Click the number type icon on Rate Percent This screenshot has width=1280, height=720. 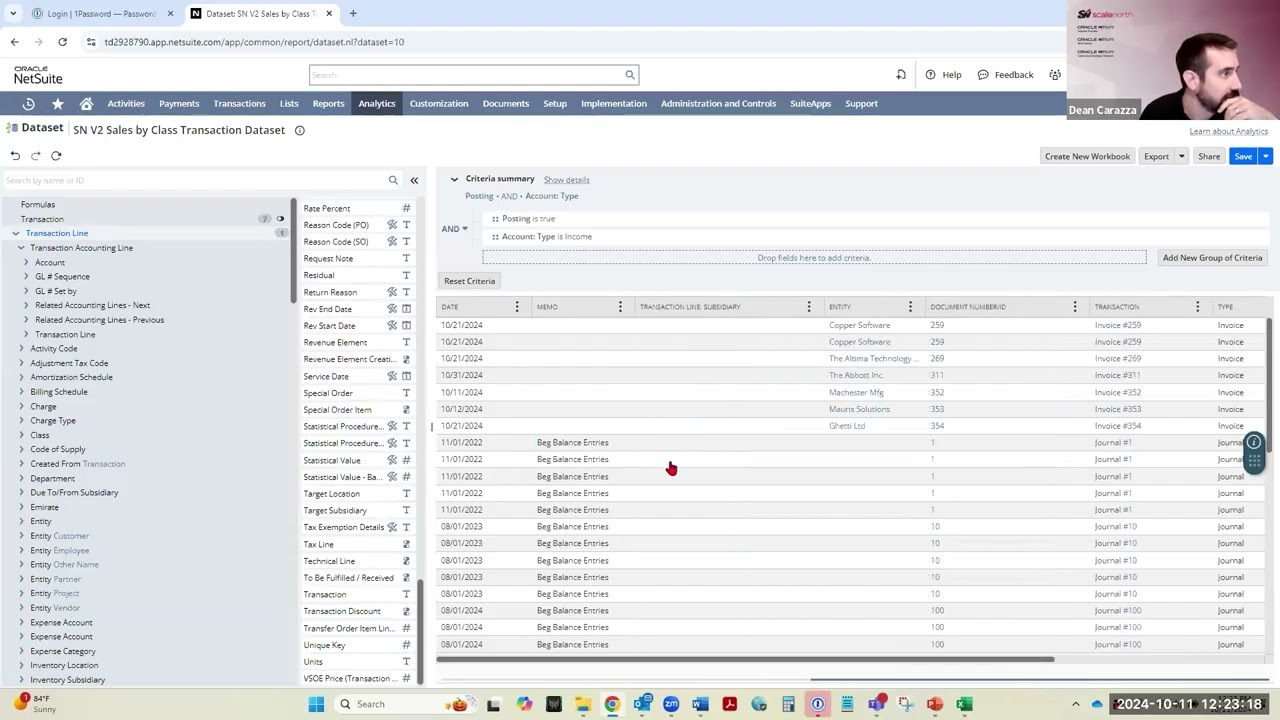pos(406,208)
